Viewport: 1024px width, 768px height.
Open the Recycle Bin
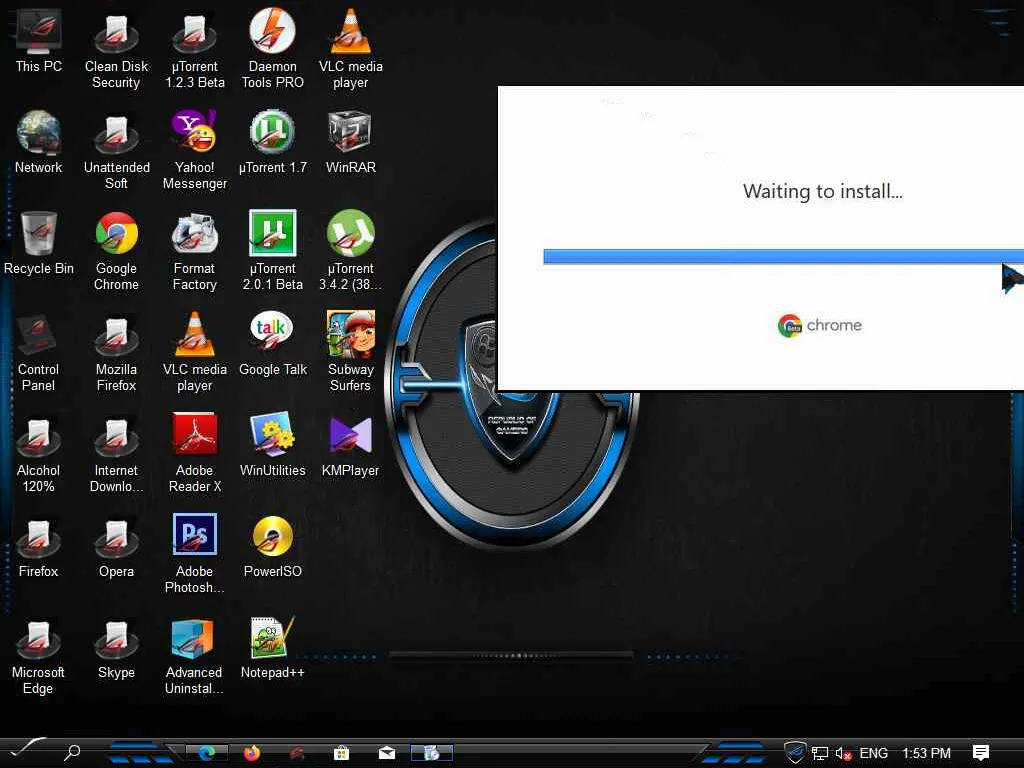[39, 243]
